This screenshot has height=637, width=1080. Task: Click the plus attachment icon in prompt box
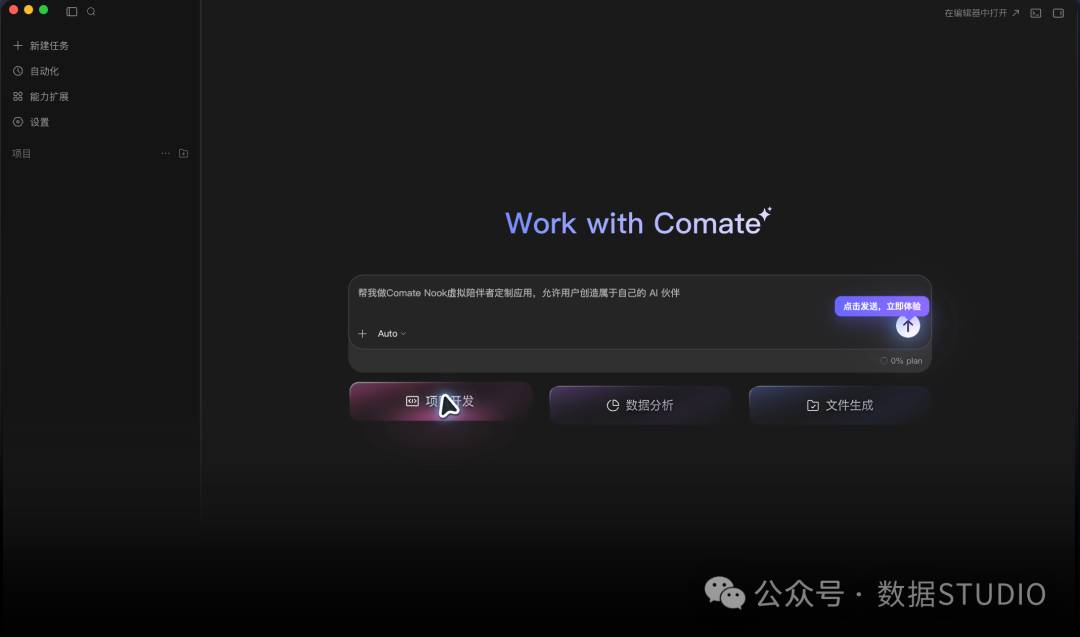click(x=362, y=333)
